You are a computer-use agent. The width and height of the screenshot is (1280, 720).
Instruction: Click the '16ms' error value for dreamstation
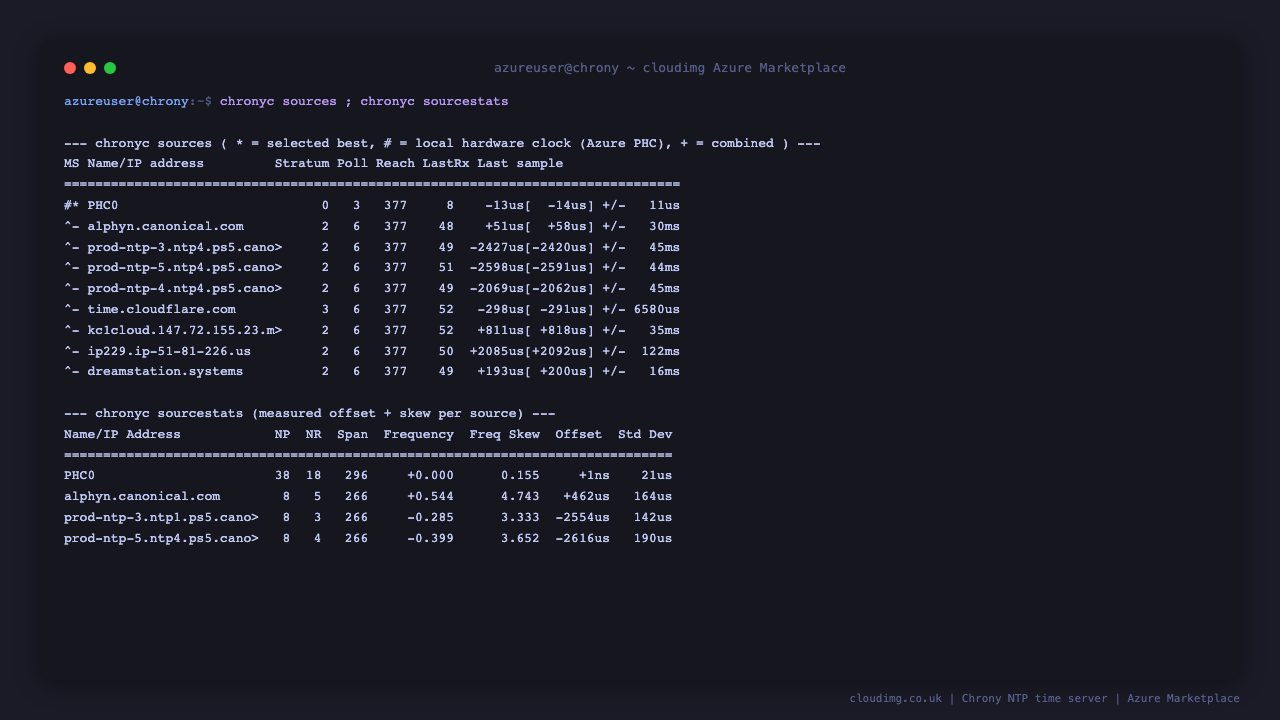point(664,371)
